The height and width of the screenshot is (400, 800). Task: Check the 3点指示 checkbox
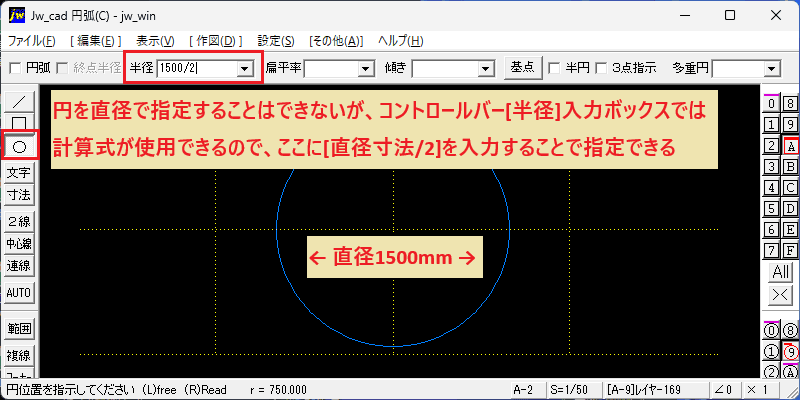coord(602,68)
